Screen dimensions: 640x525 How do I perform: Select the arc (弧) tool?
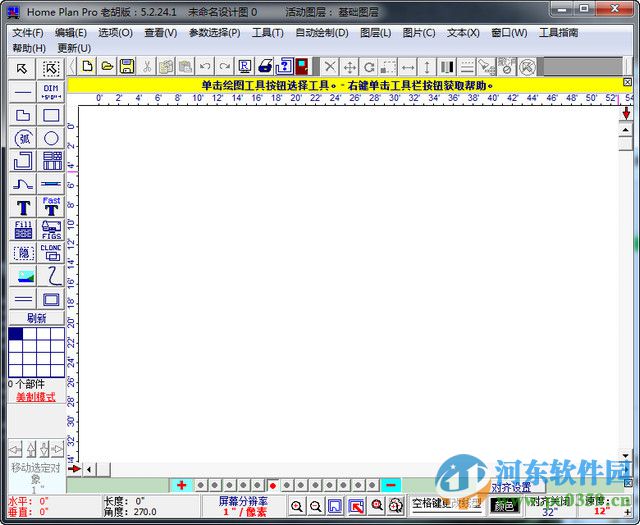point(23,138)
